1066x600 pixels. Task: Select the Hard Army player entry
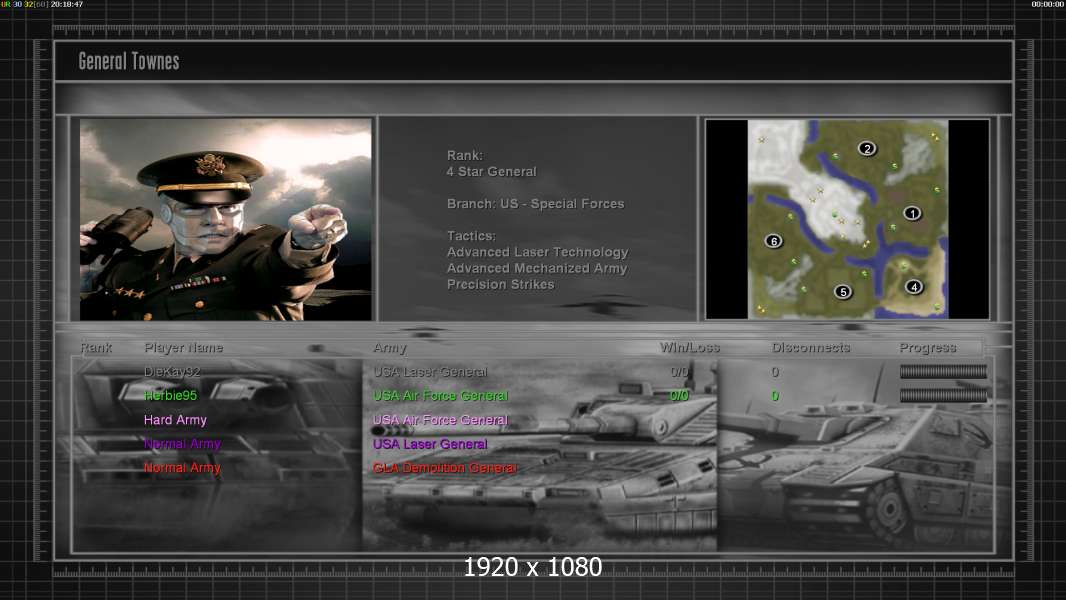click(x=175, y=420)
